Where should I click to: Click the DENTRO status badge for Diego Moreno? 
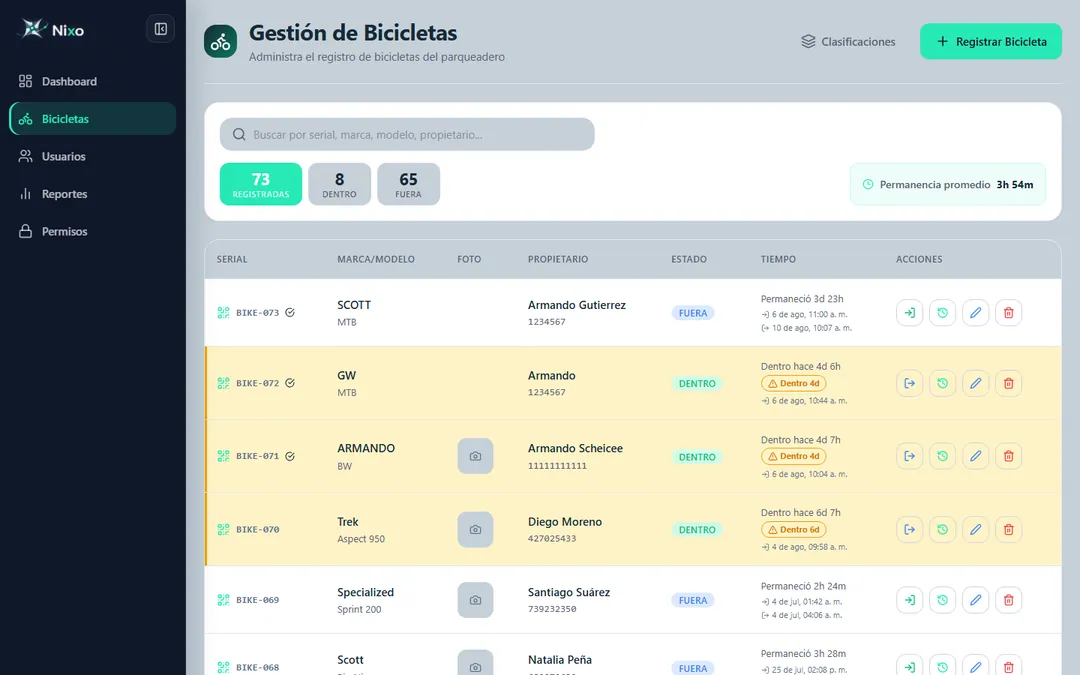pyautogui.click(x=697, y=530)
